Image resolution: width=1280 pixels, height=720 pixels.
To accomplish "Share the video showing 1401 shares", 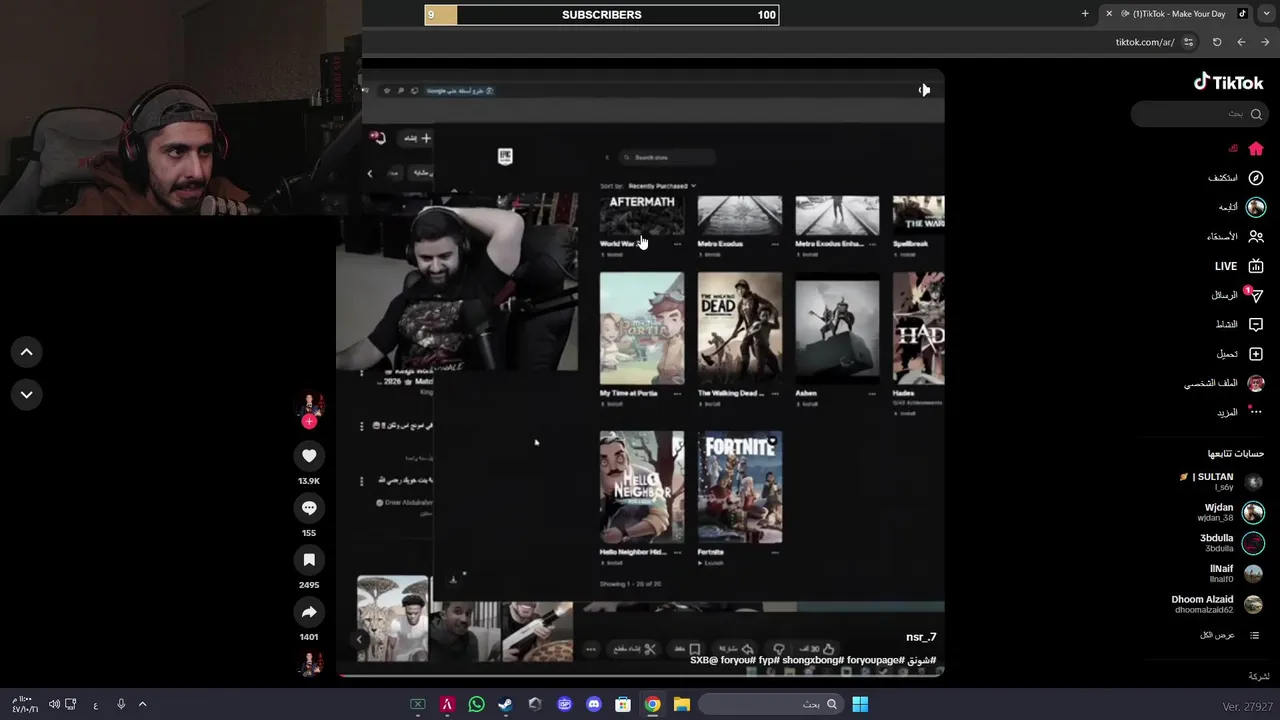I will click(309, 612).
